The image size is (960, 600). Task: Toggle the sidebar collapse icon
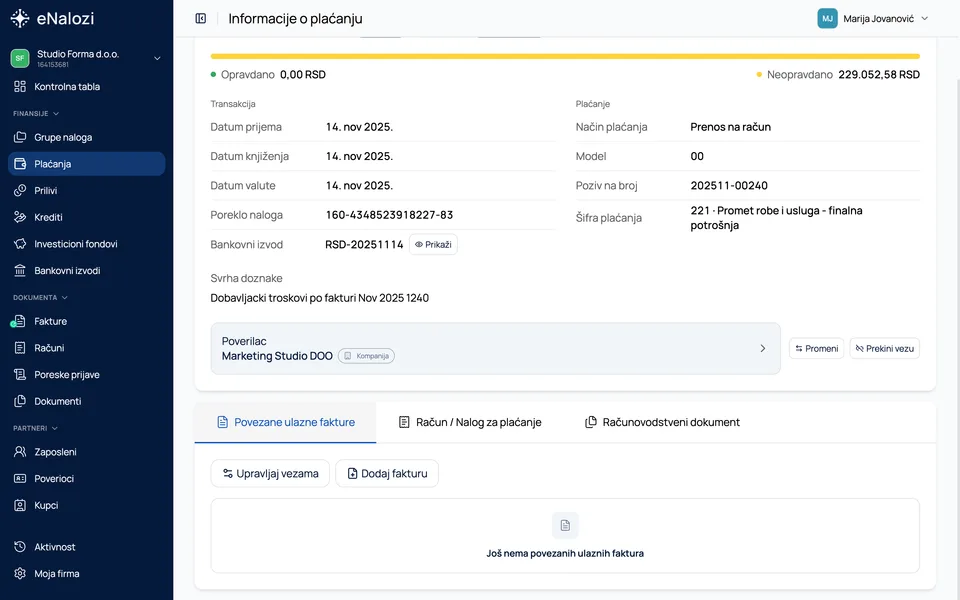(201, 18)
